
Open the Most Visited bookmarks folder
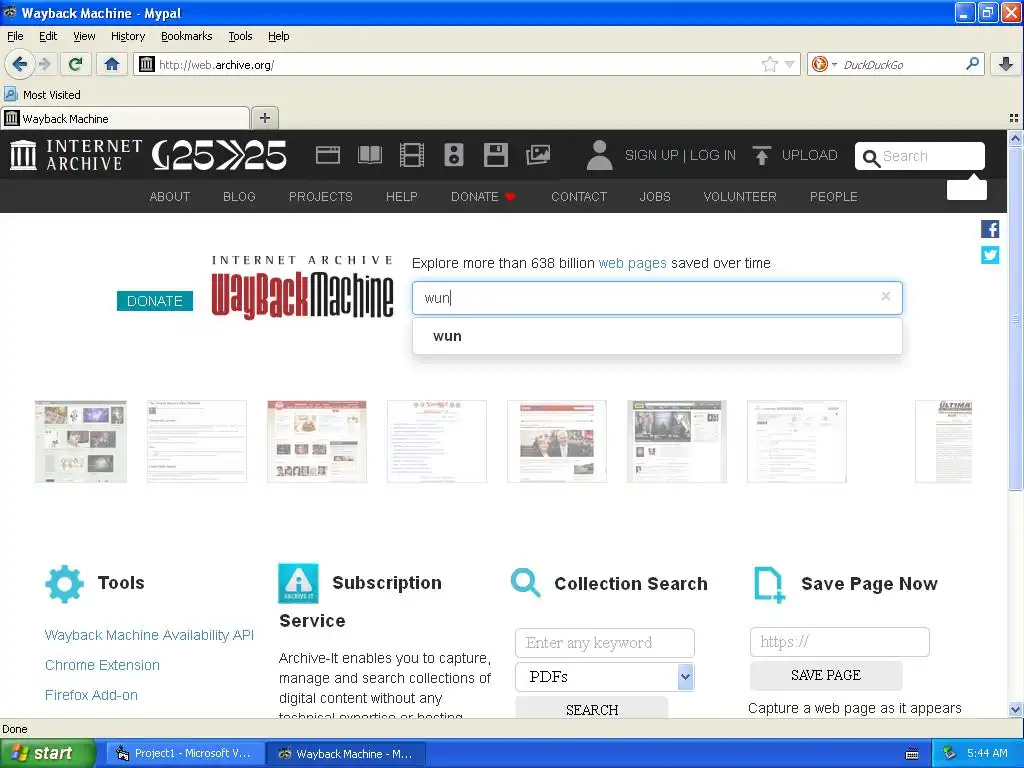point(43,95)
